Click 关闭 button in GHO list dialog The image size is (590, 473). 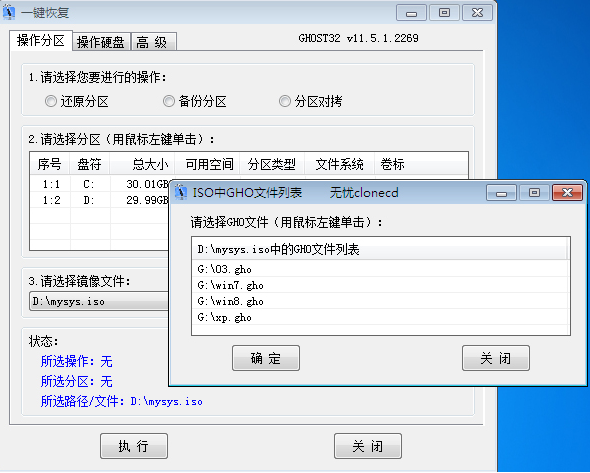tap(496, 358)
